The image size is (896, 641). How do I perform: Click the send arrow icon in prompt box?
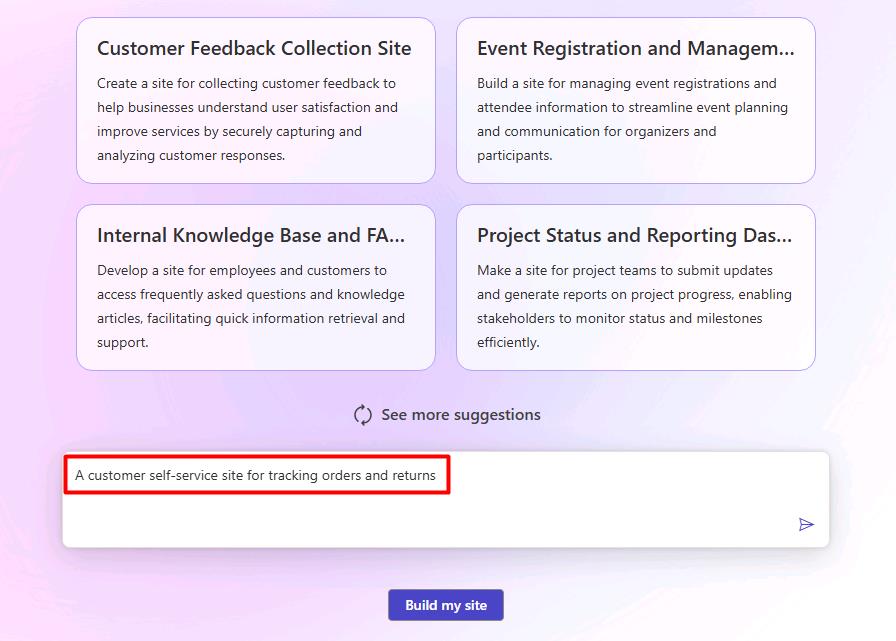[806, 524]
